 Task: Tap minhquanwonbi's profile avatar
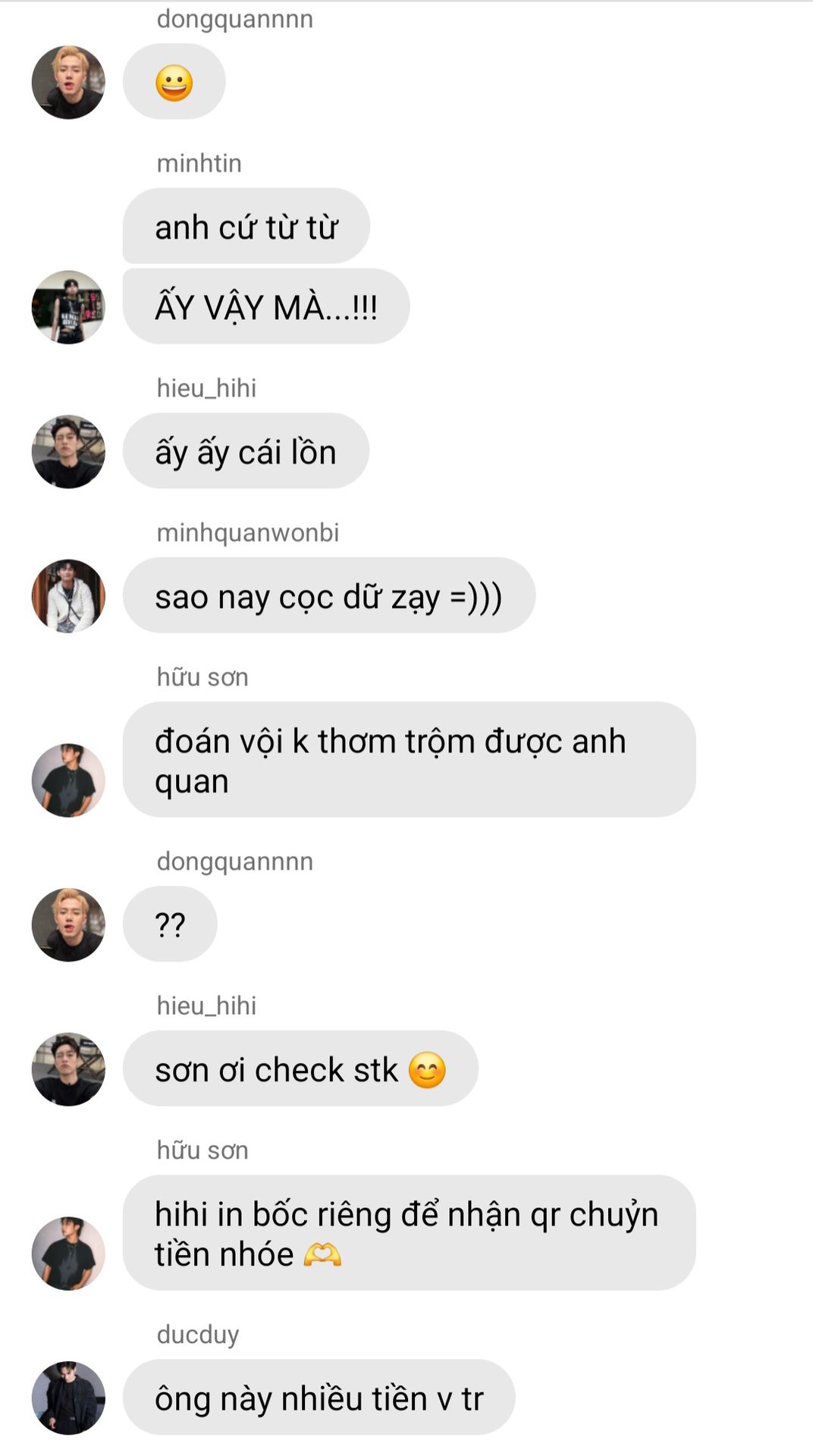coord(68,596)
